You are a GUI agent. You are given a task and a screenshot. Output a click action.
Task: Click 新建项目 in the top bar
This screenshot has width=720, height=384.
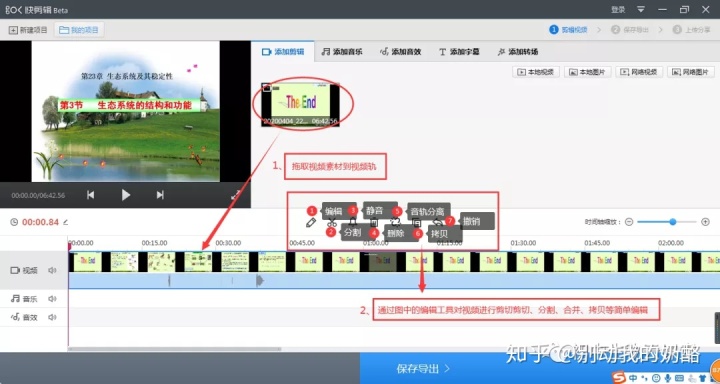tap(28, 30)
